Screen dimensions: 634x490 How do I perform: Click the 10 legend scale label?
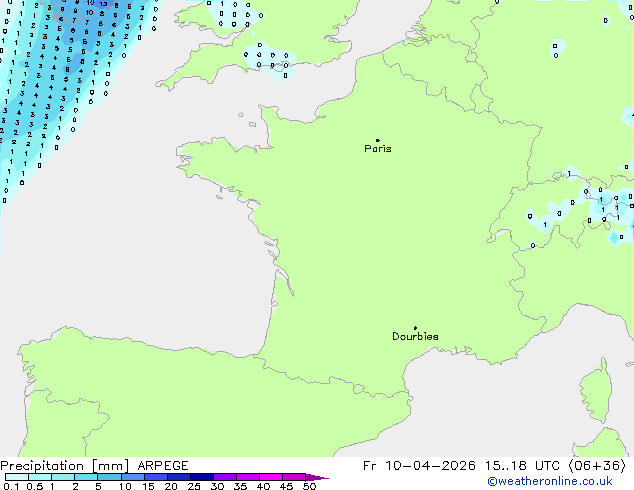(125, 486)
